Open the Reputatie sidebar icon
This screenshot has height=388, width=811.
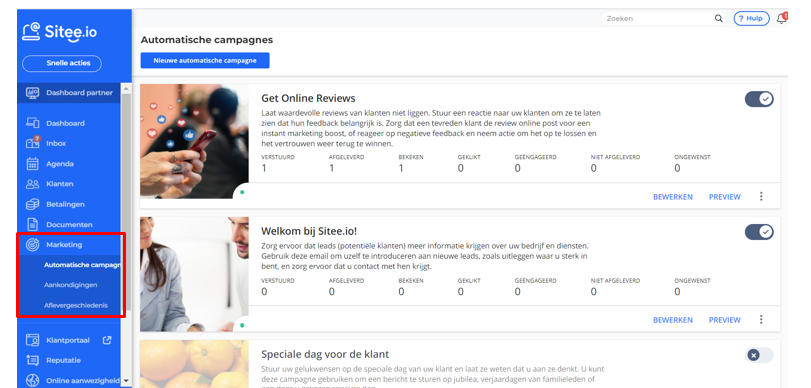[33, 360]
